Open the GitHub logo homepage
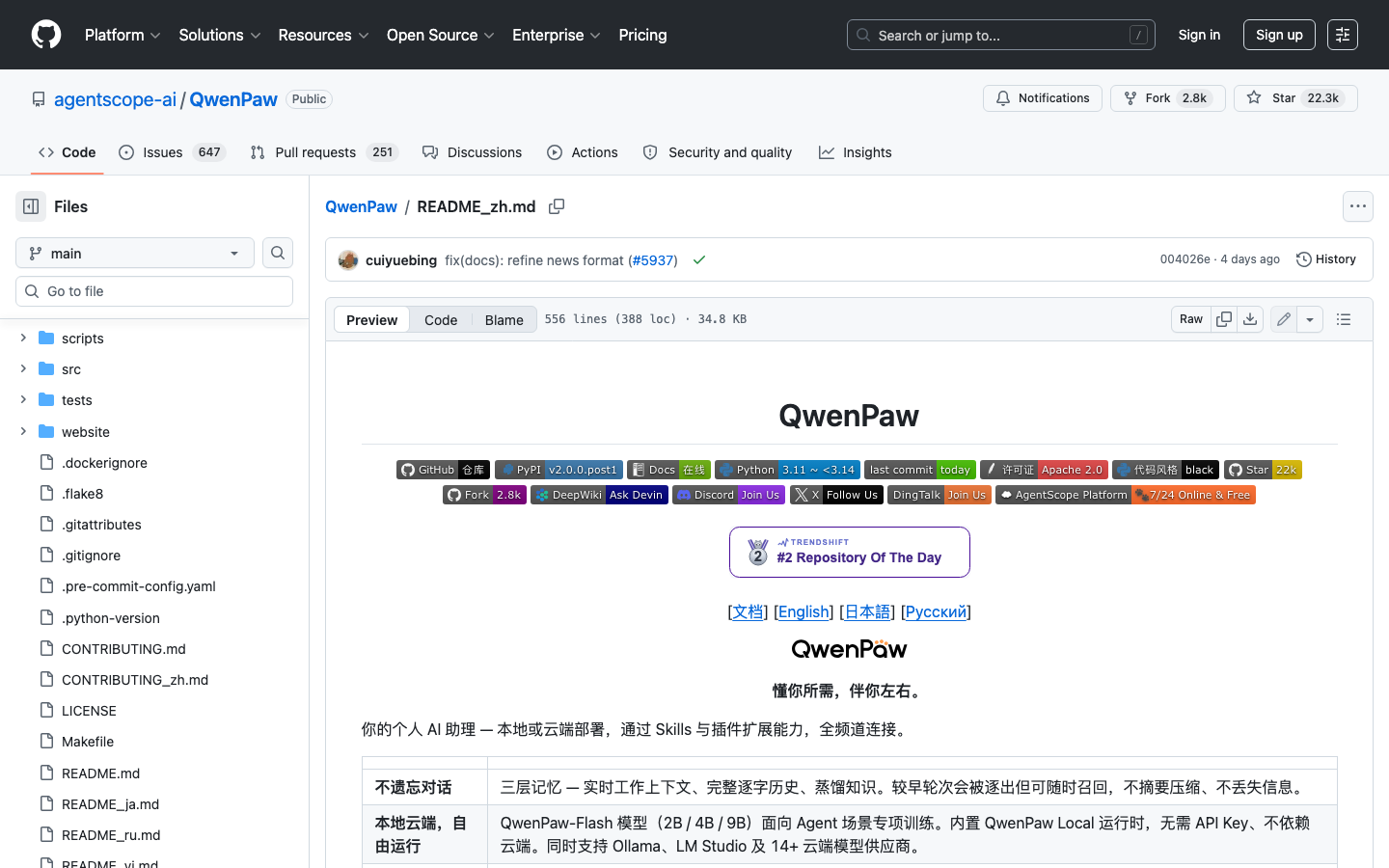 pyautogui.click(x=46, y=35)
